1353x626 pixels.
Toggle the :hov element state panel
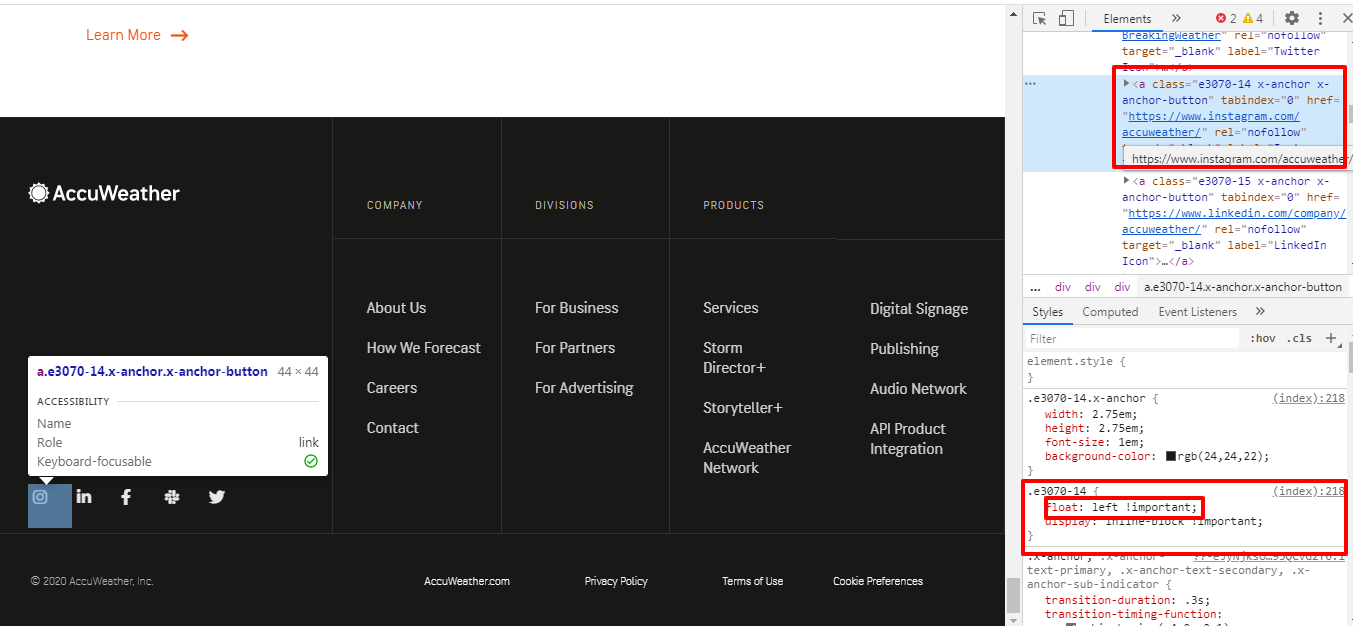point(1262,338)
